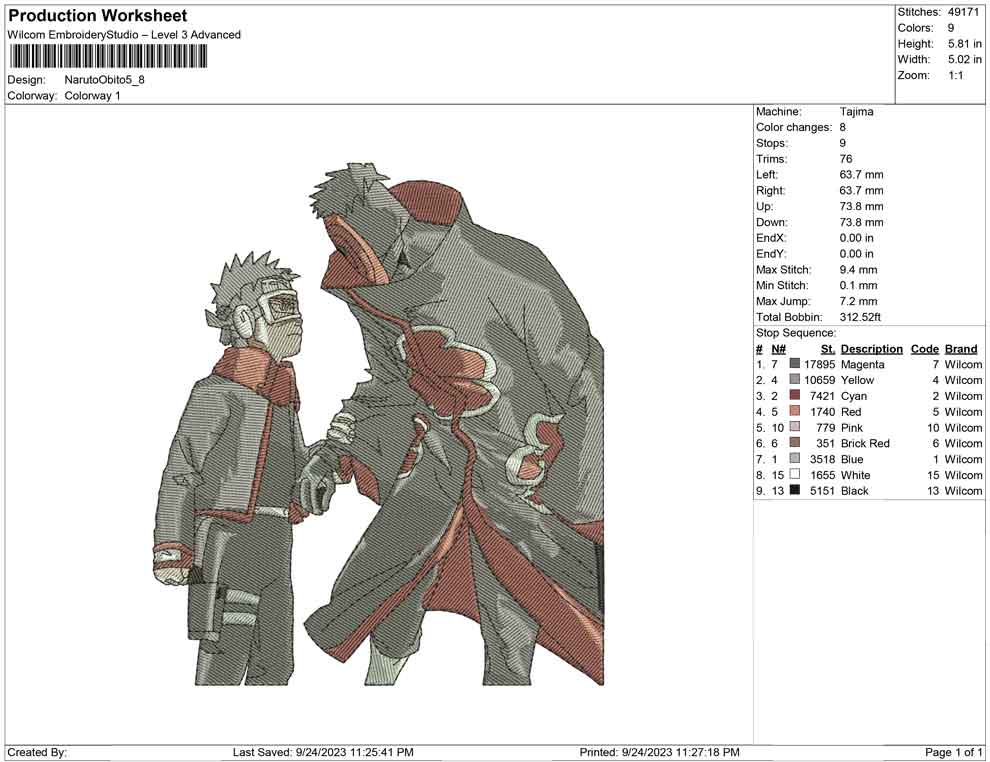Click the Height value '5.81 in'
This screenshot has height=762, width=990.
pyautogui.click(x=965, y=44)
